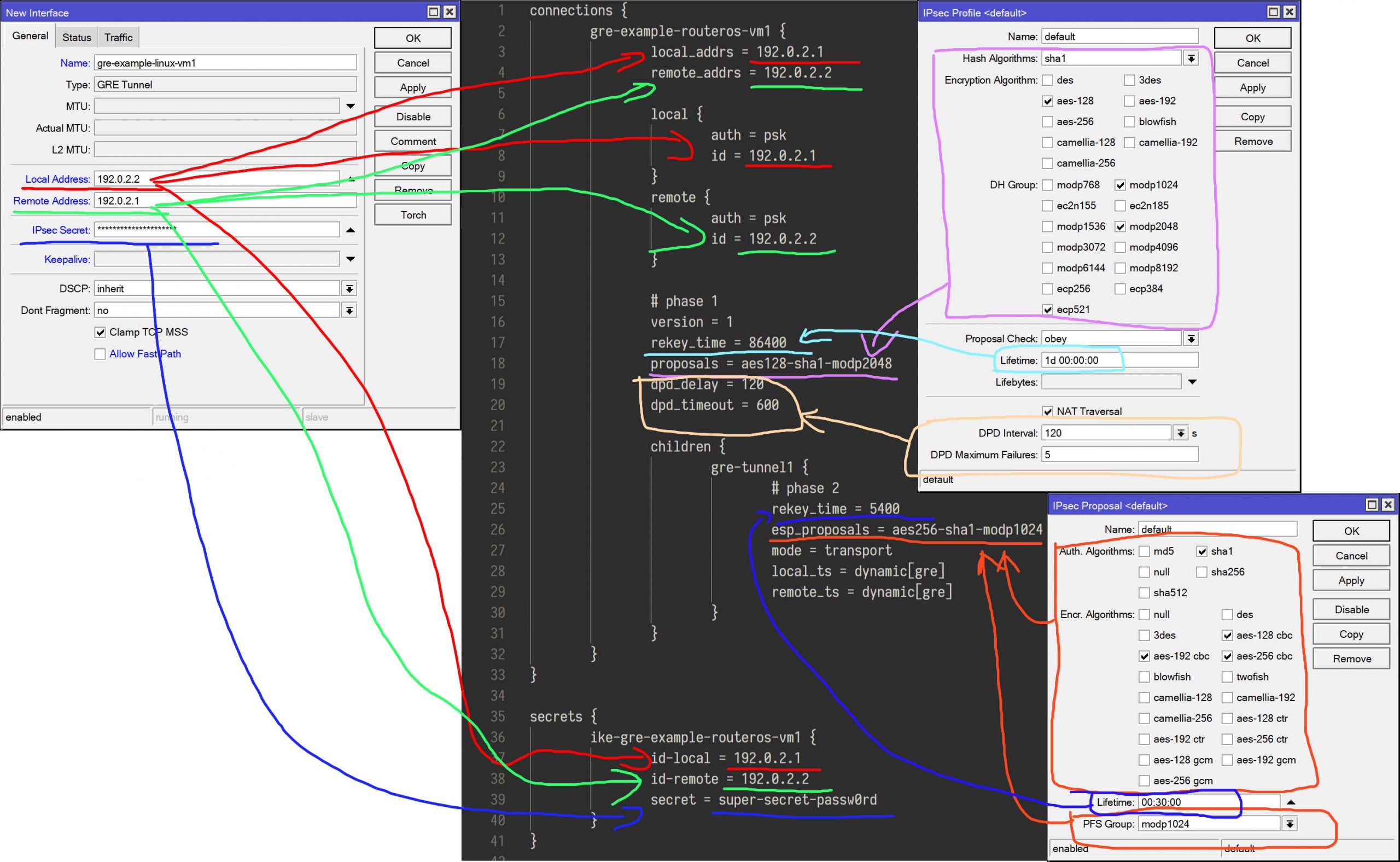Open the DSCP dropdown
1400x862 pixels.
[x=349, y=289]
